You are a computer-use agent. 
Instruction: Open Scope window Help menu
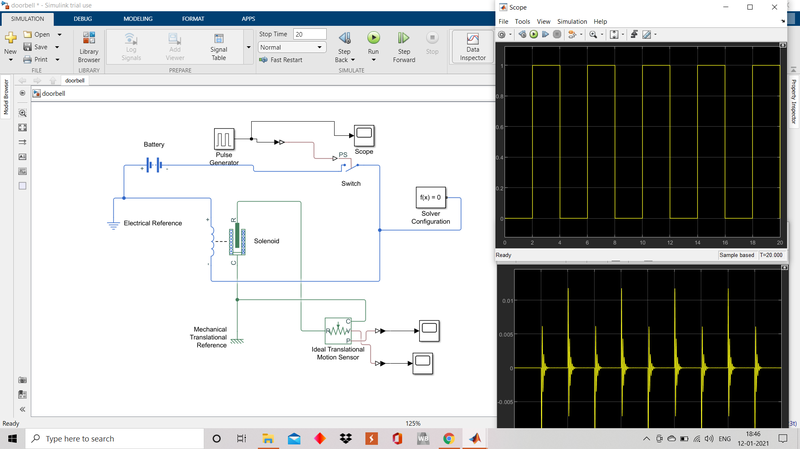click(600, 21)
